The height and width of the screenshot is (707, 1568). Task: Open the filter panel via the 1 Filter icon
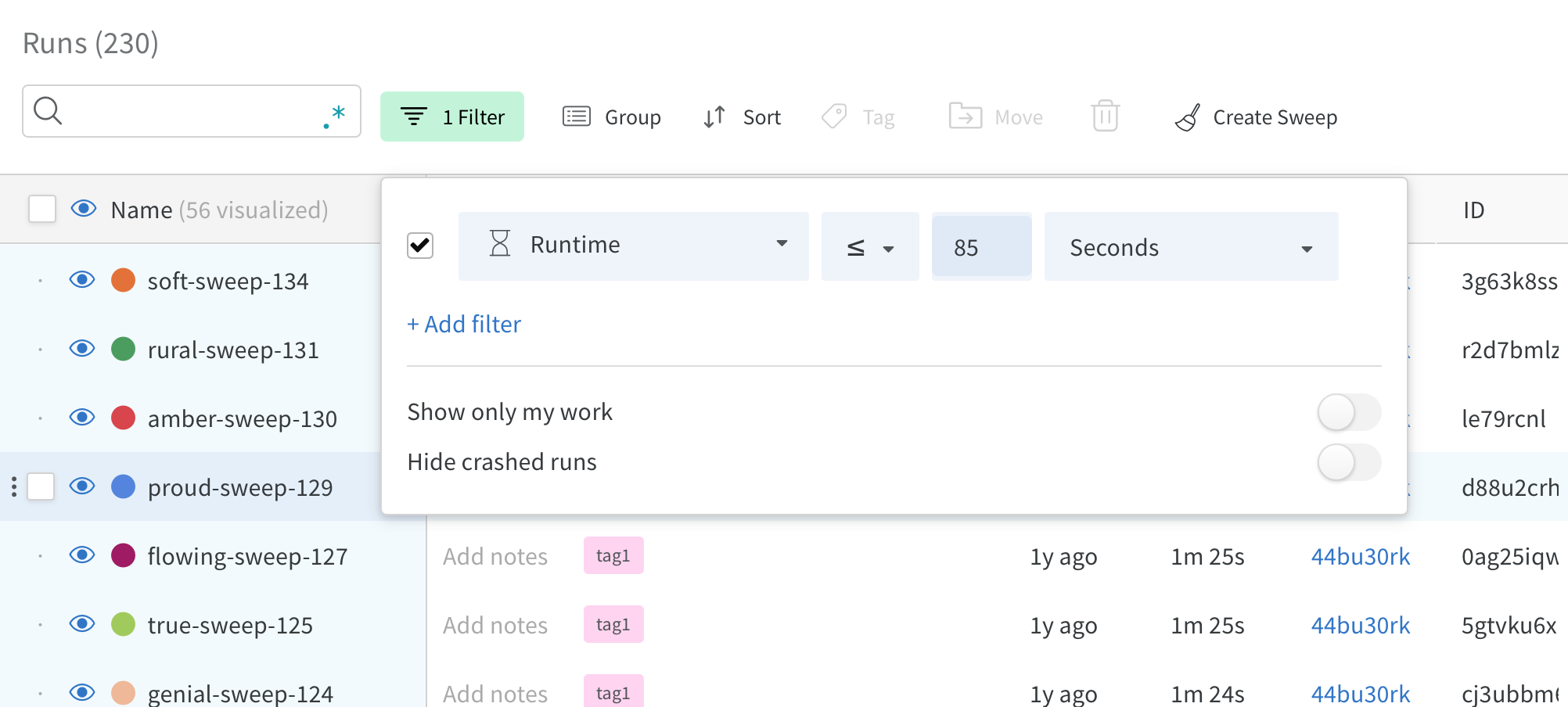click(452, 116)
